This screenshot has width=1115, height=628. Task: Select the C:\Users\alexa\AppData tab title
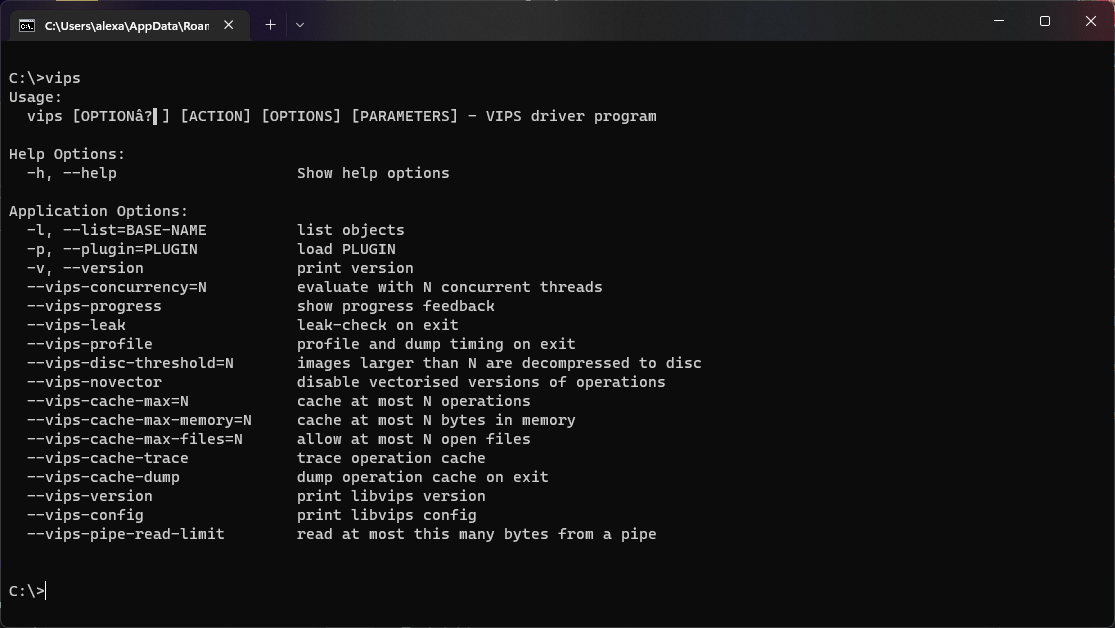click(126, 25)
